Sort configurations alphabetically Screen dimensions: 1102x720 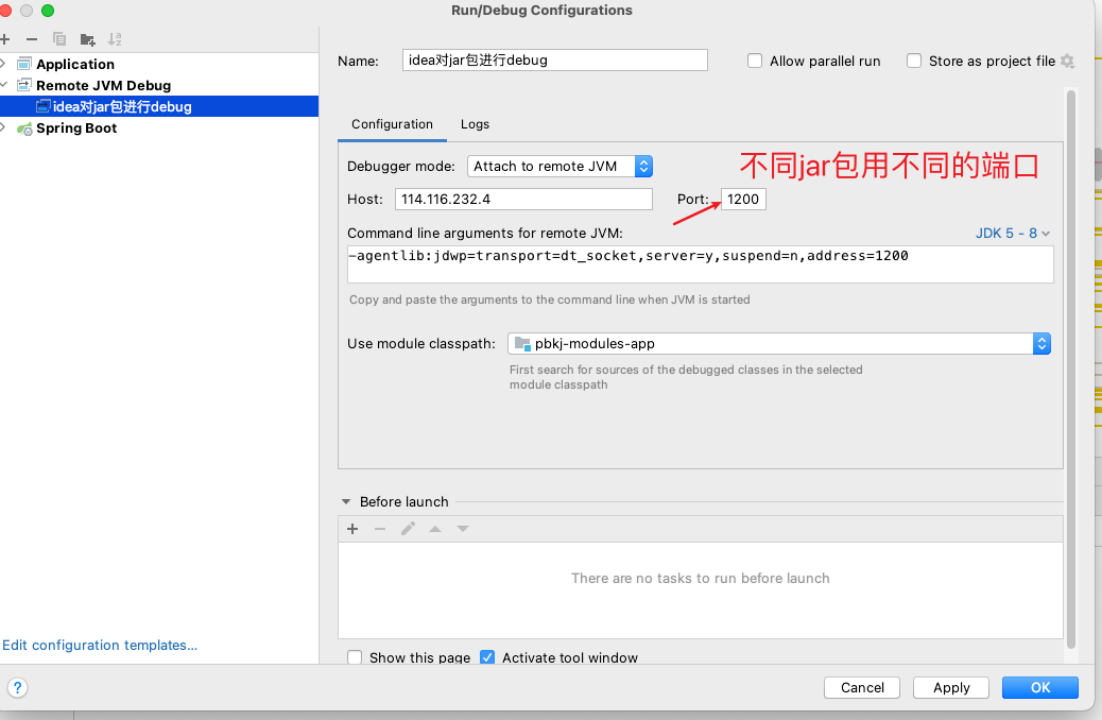pos(114,38)
